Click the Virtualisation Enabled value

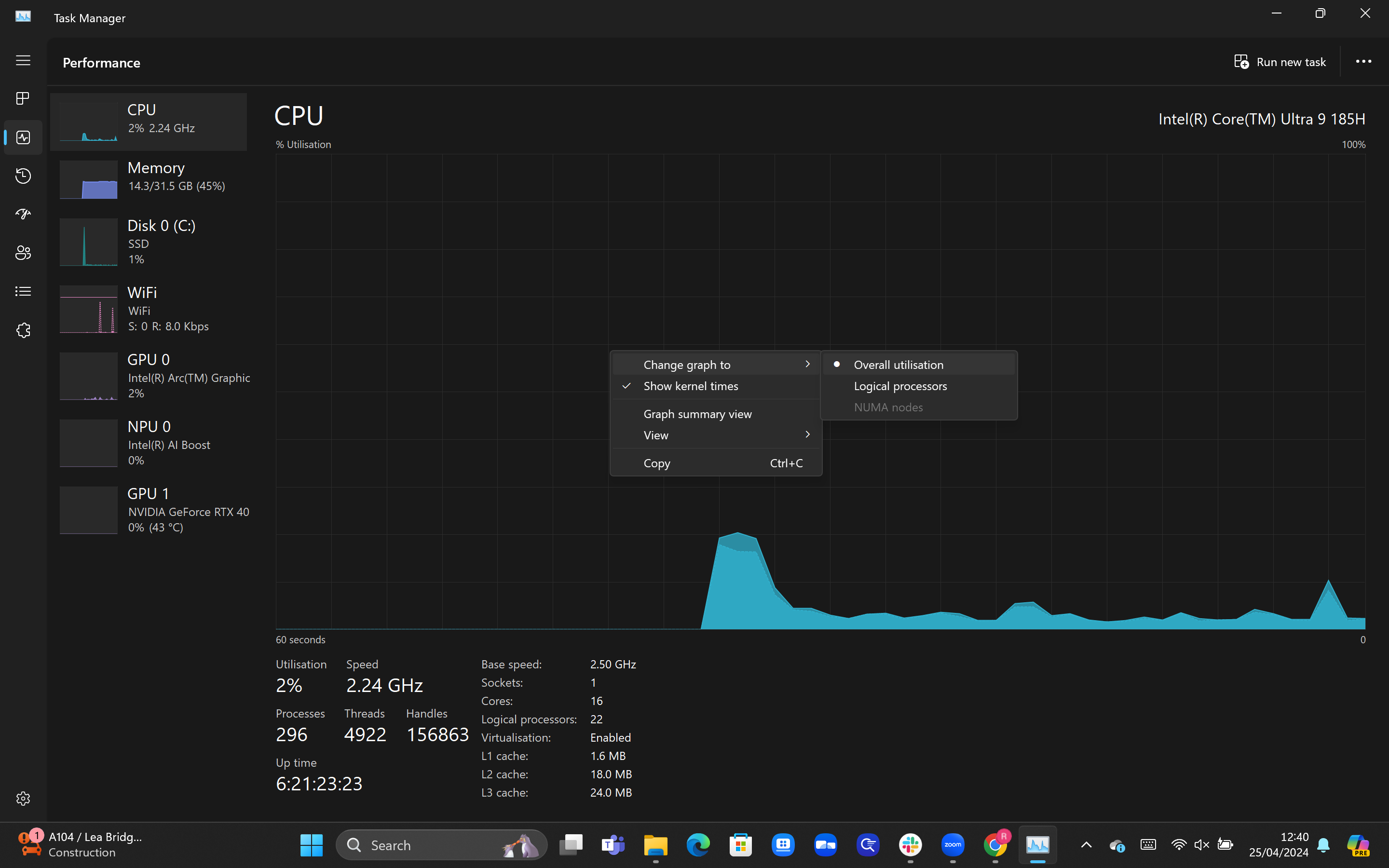pos(611,738)
